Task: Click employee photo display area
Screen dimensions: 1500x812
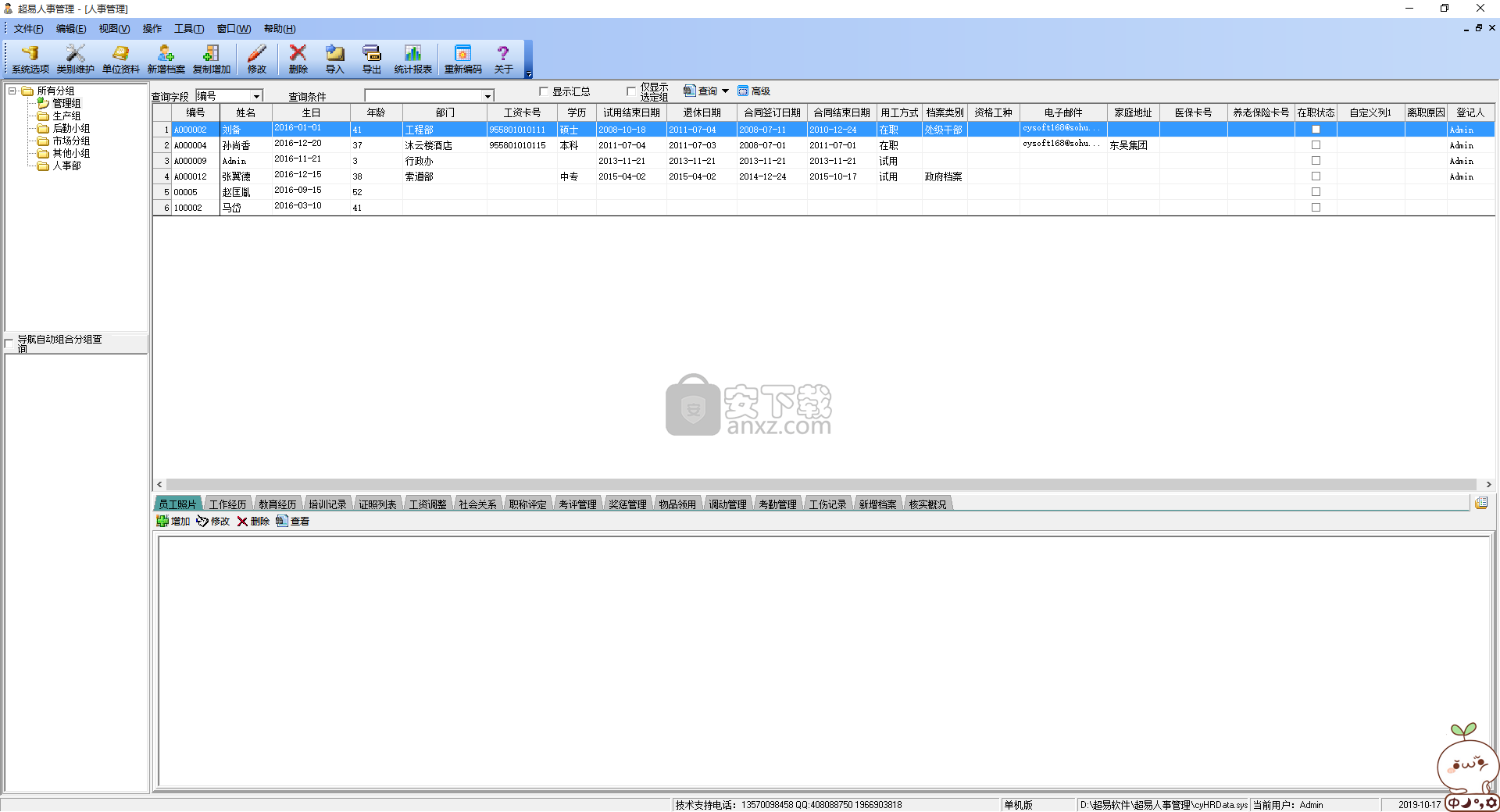Action: (x=824, y=661)
